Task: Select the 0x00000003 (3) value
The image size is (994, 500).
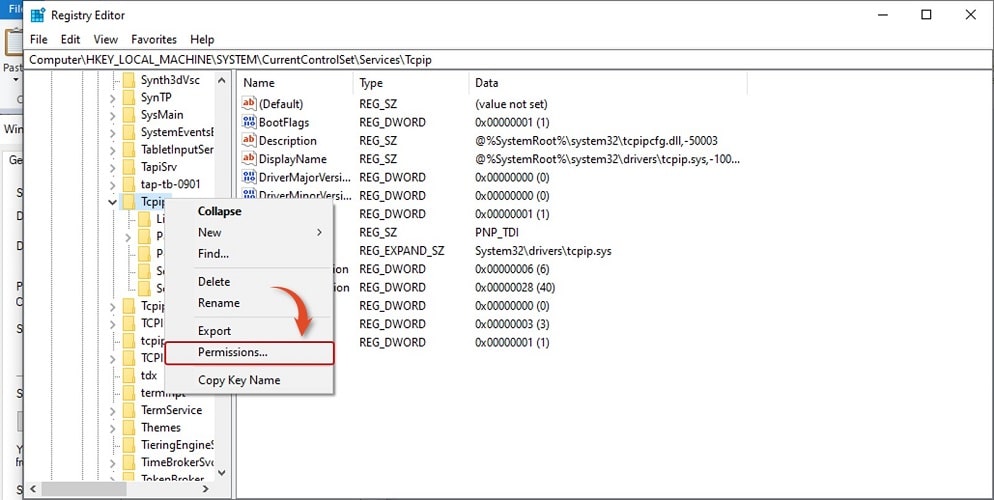Action: [x=512, y=324]
